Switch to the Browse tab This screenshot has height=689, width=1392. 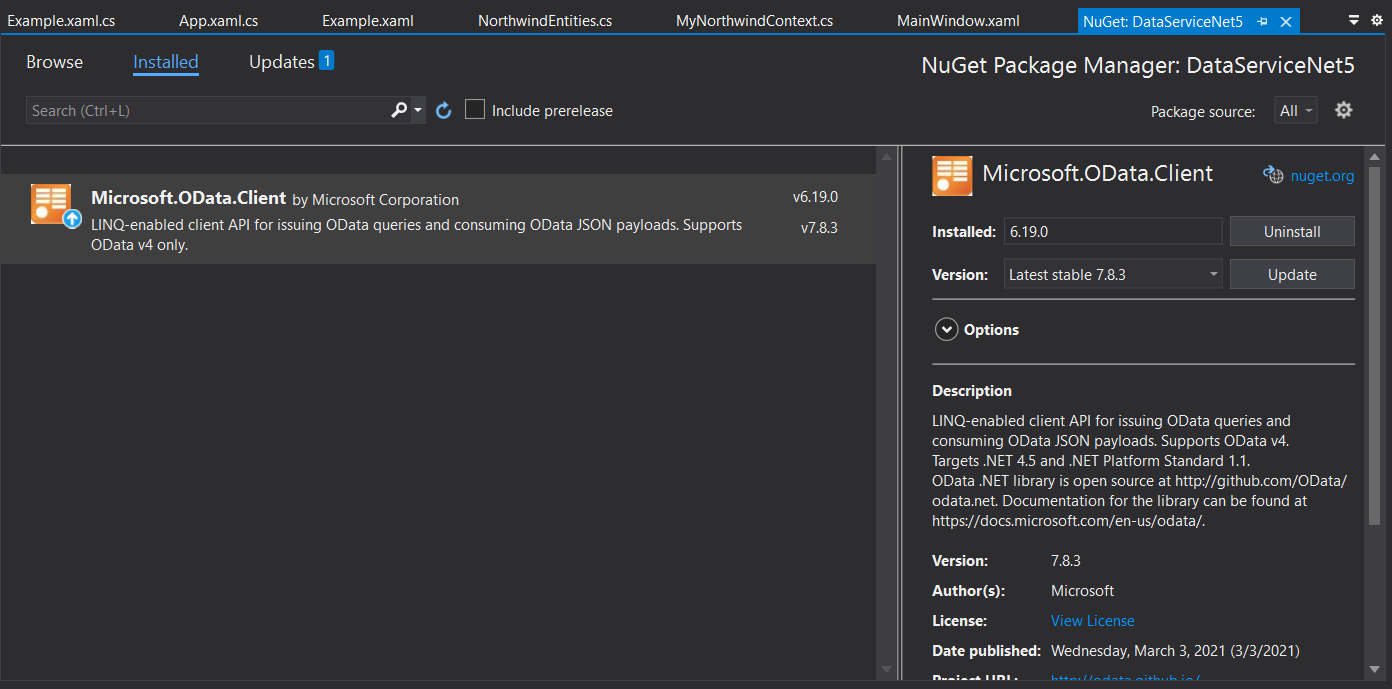(55, 62)
